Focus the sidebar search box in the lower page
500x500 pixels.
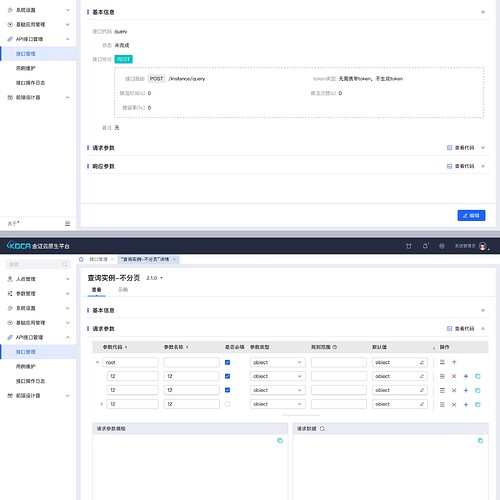pos(38,264)
